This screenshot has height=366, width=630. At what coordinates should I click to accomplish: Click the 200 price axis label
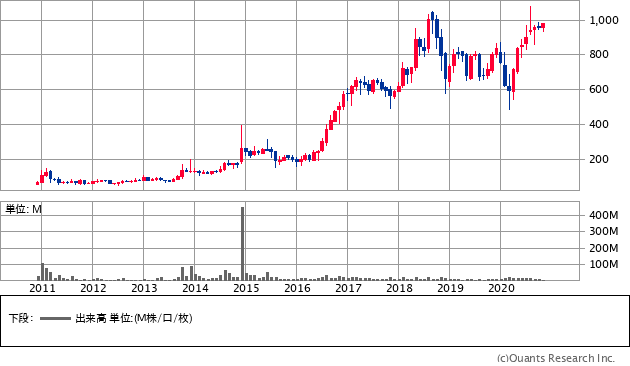pos(599,159)
